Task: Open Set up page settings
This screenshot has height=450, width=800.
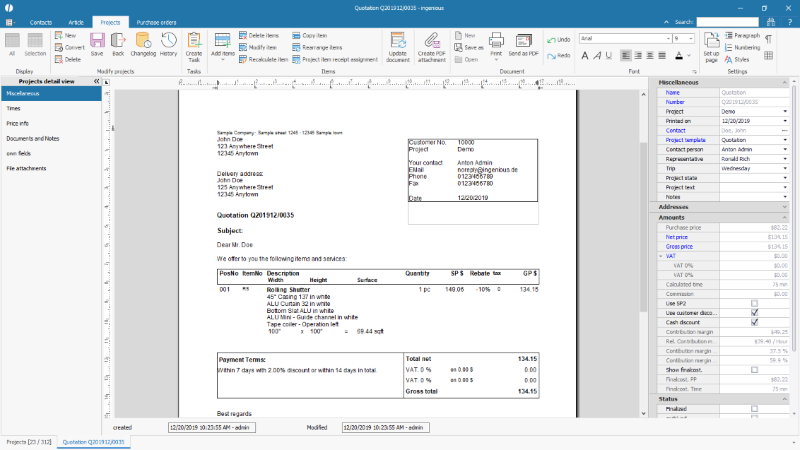Action: pos(710,42)
